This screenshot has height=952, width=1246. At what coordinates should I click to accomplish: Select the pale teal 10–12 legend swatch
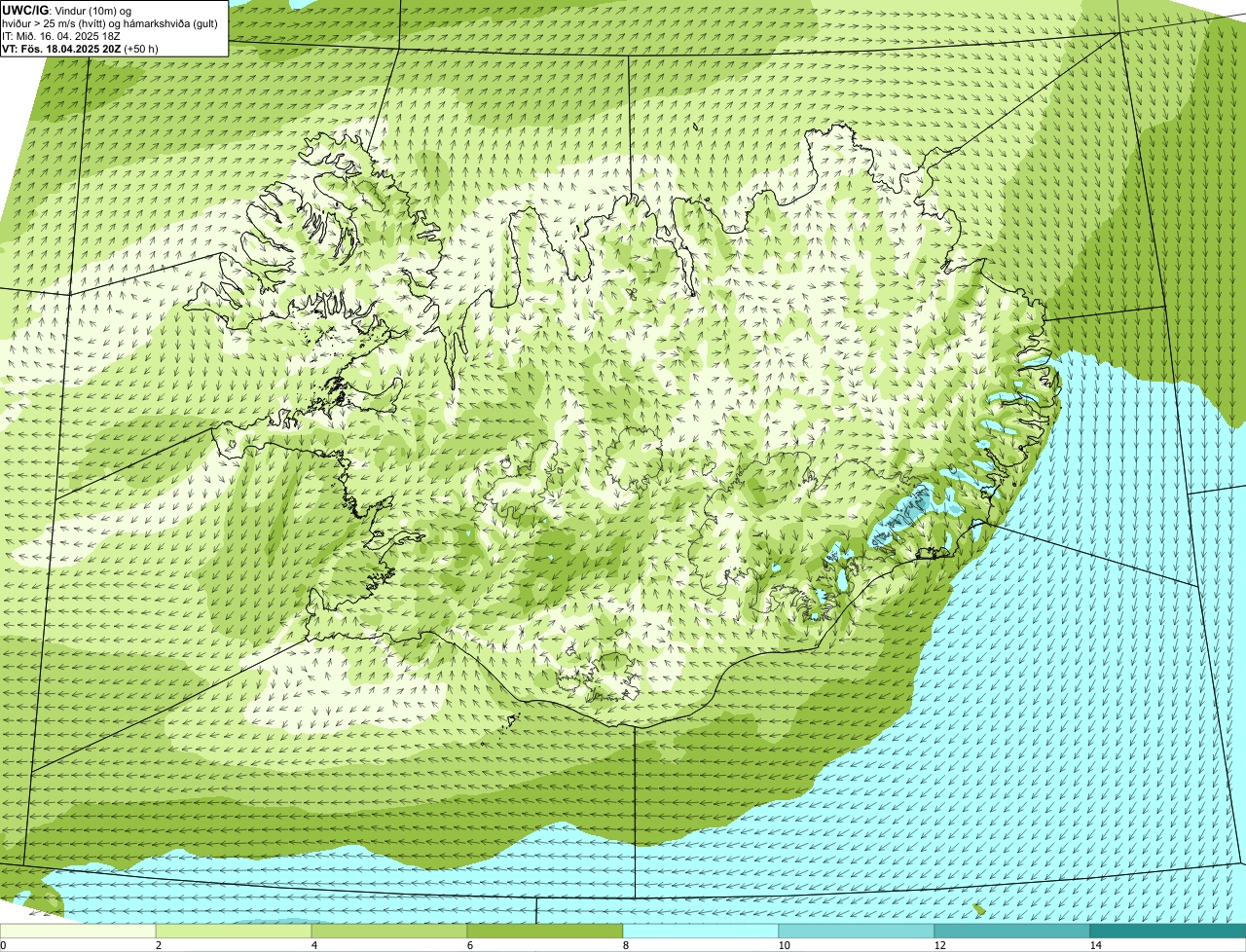point(857,931)
